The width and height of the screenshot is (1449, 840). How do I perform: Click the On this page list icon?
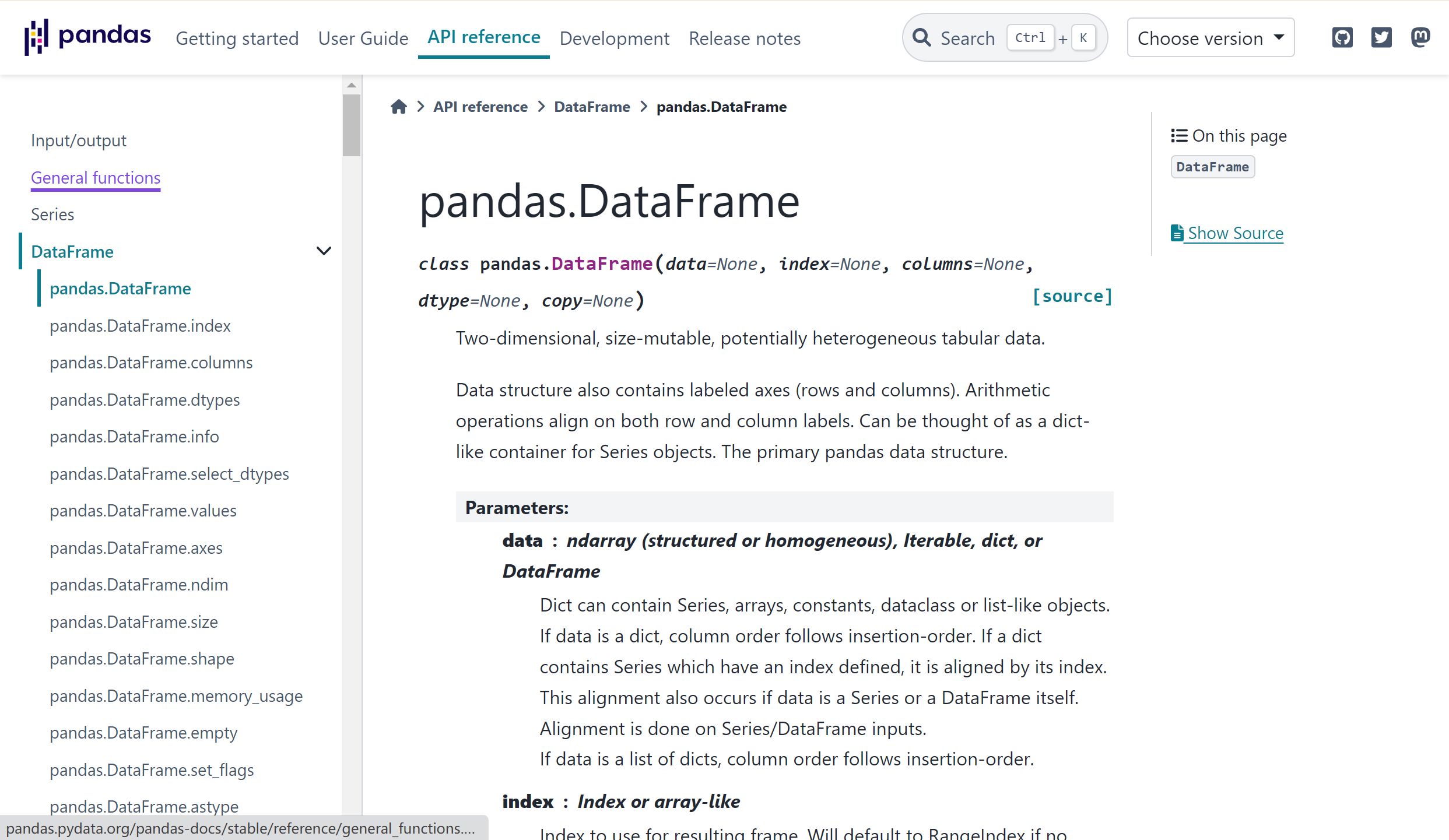[x=1179, y=136]
